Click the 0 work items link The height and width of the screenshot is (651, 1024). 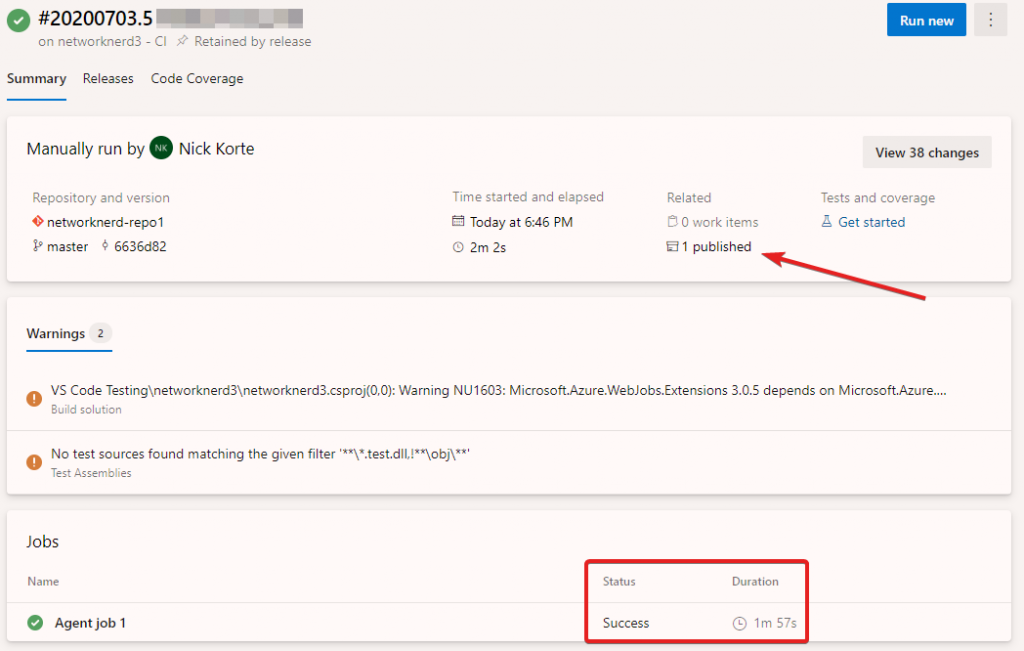click(720, 222)
